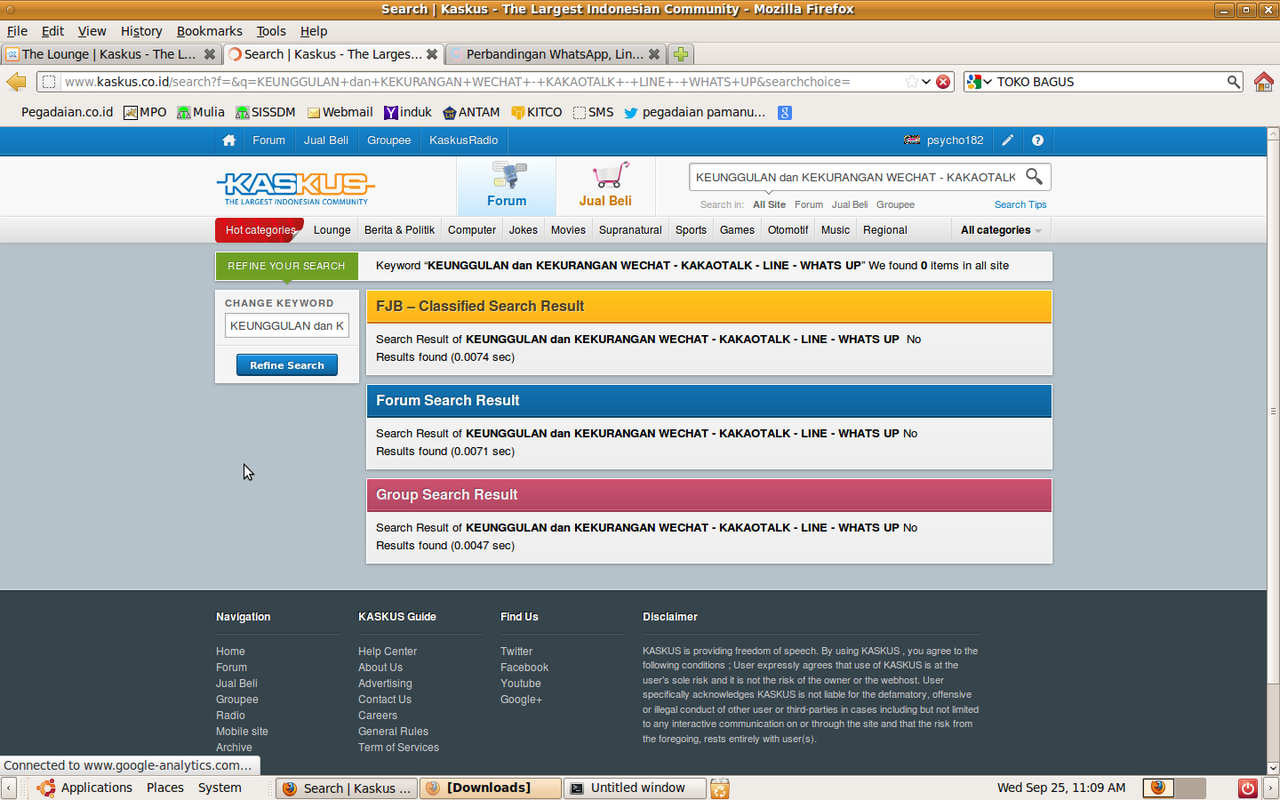Open the View menu
Image resolution: width=1280 pixels, height=800 pixels.
coord(92,31)
